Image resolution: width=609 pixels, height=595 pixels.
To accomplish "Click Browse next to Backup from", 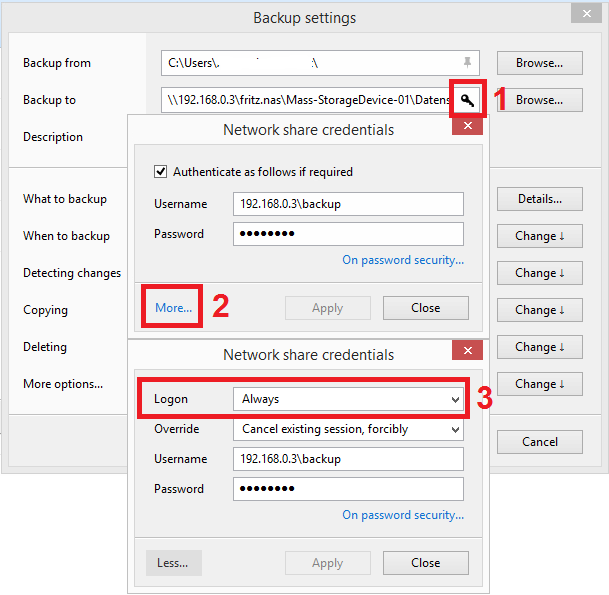I will (540, 63).
